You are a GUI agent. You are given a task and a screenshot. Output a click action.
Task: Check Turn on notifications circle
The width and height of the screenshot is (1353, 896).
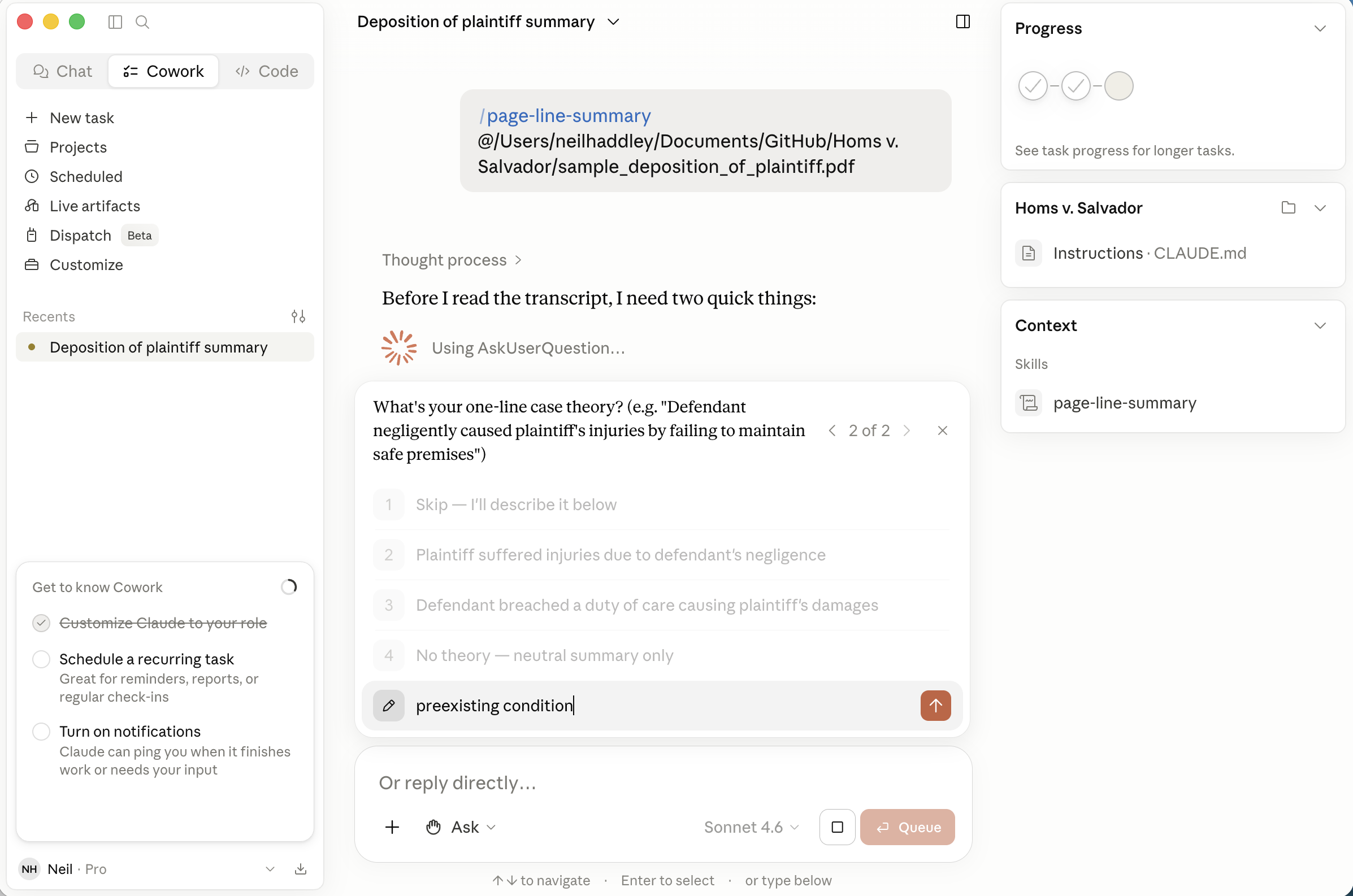(x=41, y=732)
